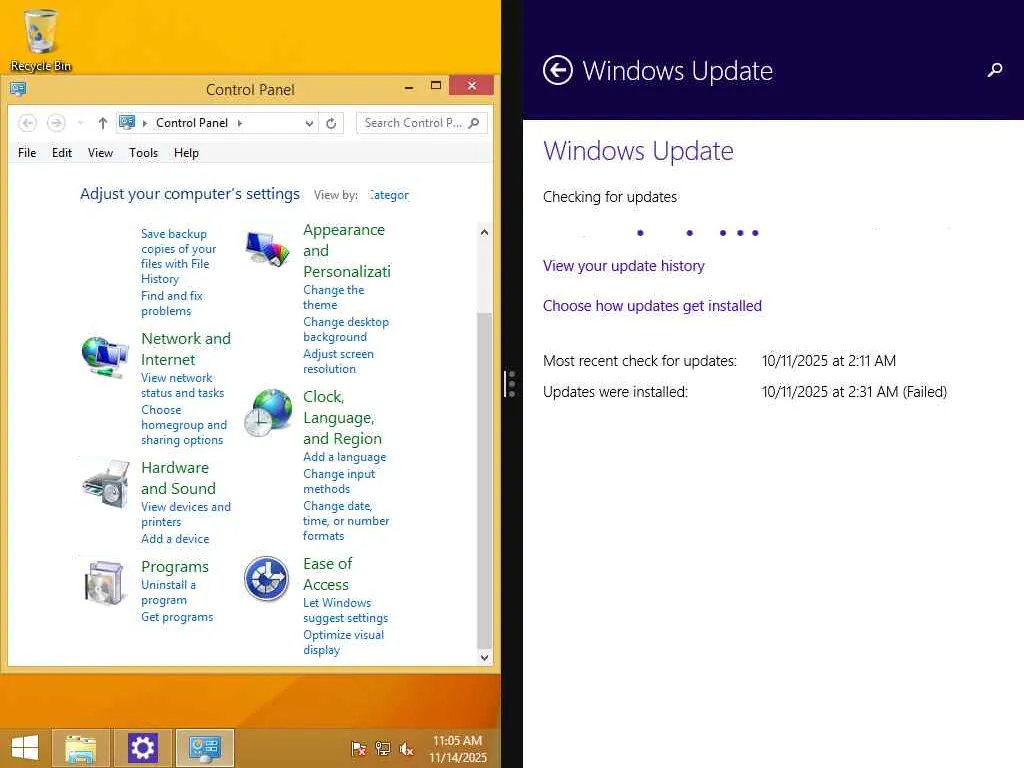Screen dimensions: 1024x768
Task: Click Choose homegroup and sharing options
Action: point(184,424)
